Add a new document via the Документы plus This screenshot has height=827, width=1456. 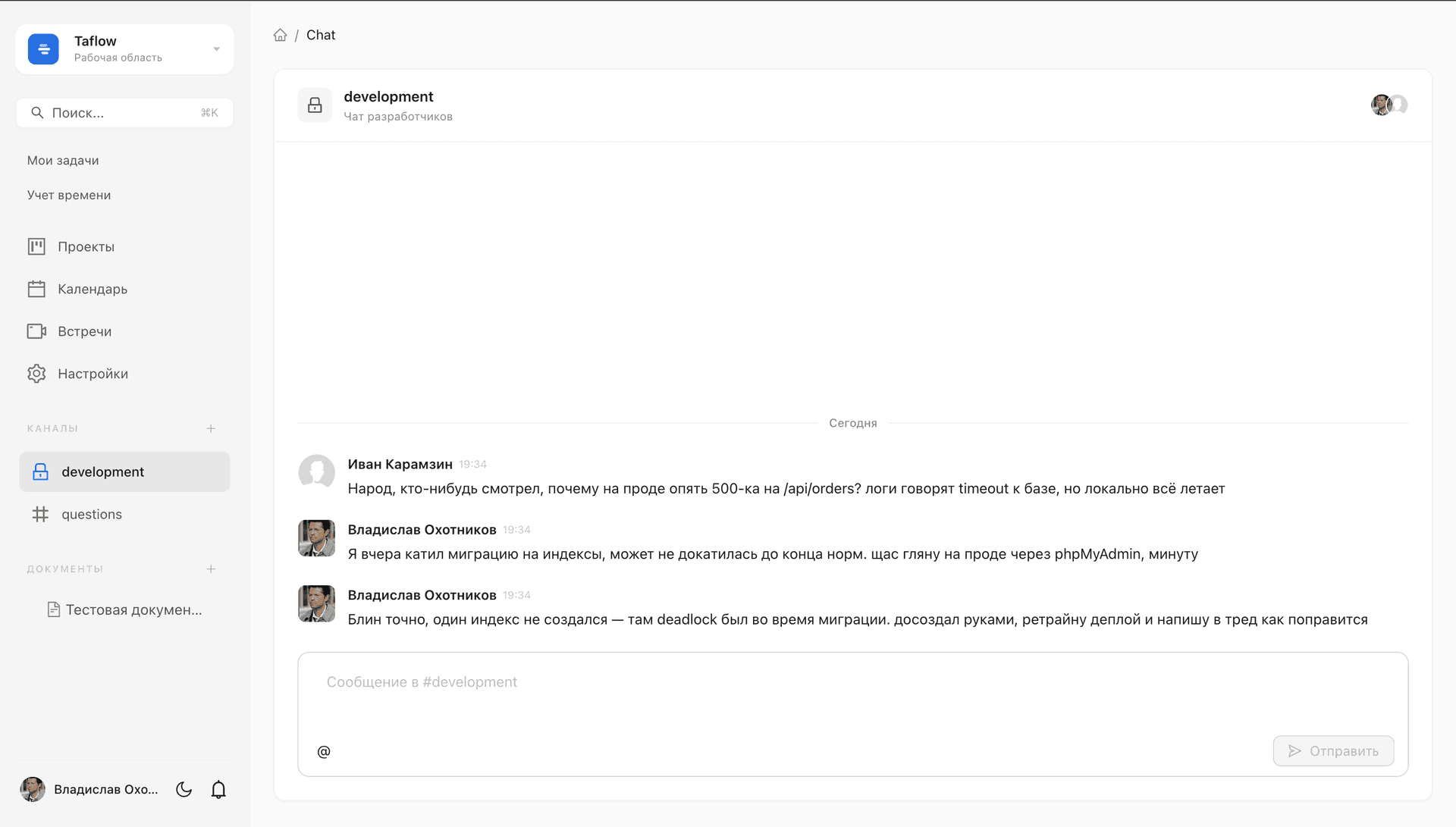(211, 569)
